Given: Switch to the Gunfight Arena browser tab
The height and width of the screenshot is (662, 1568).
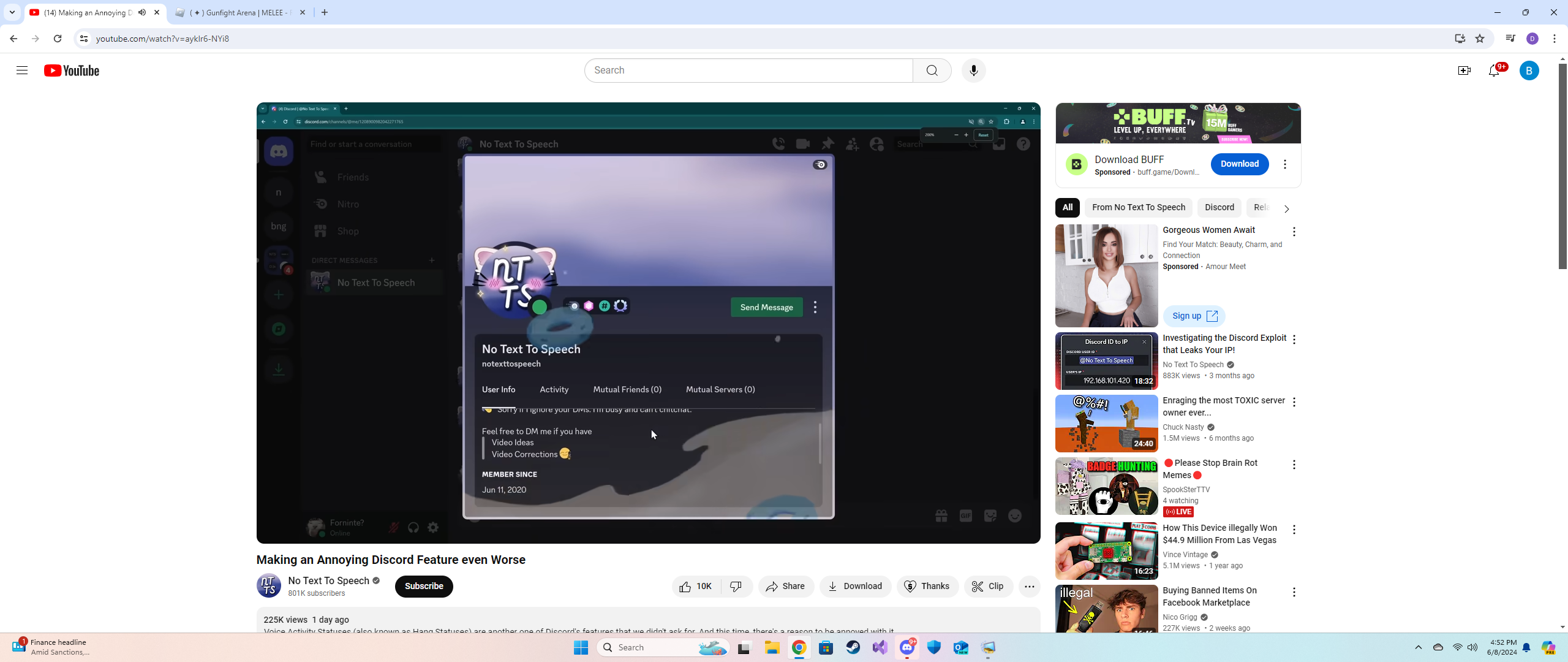Looking at the screenshot, I should pos(240,12).
